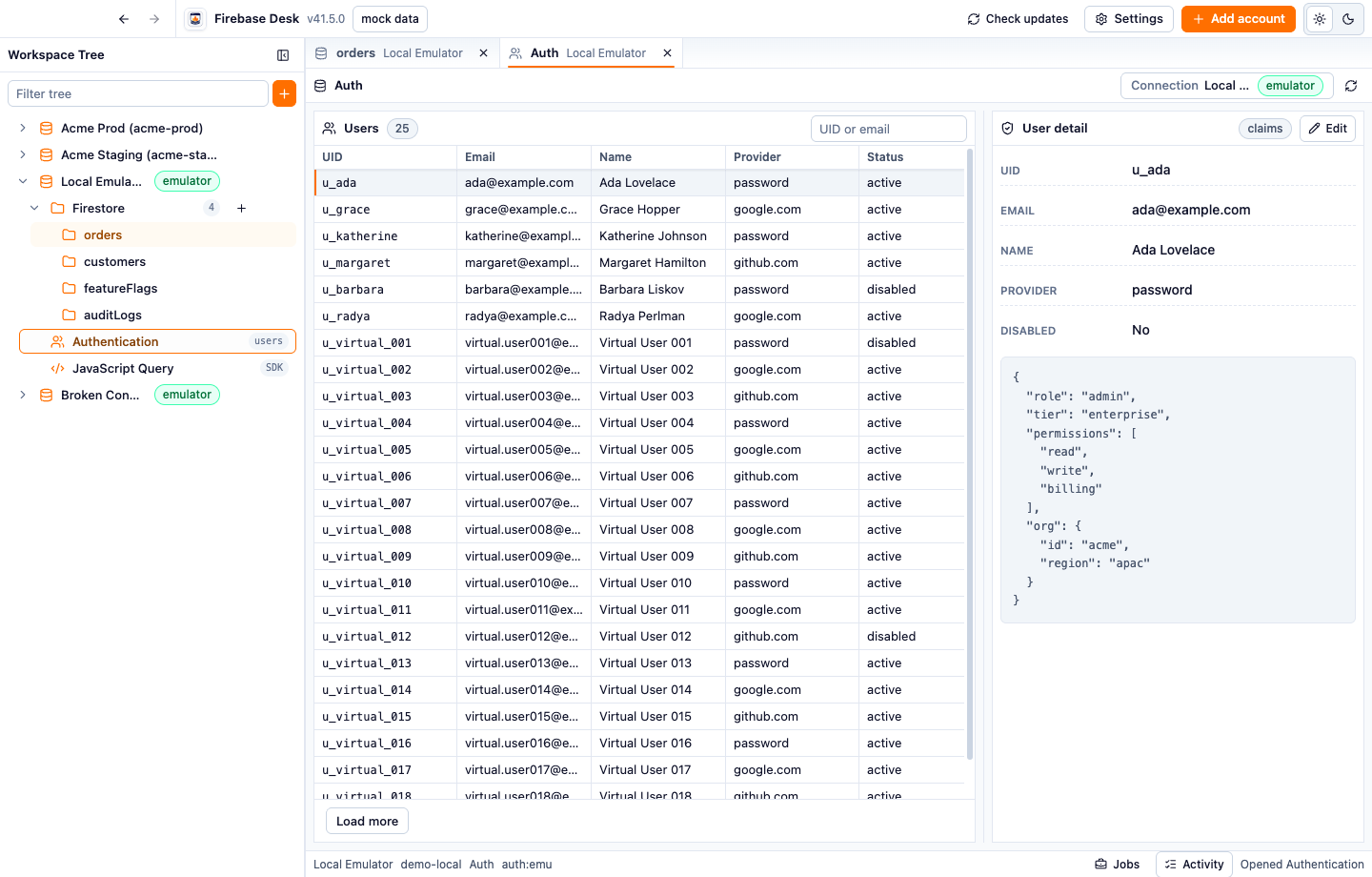Add collection plus icon next to Firestore
The width and height of the screenshot is (1372, 877).
pos(242,208)
